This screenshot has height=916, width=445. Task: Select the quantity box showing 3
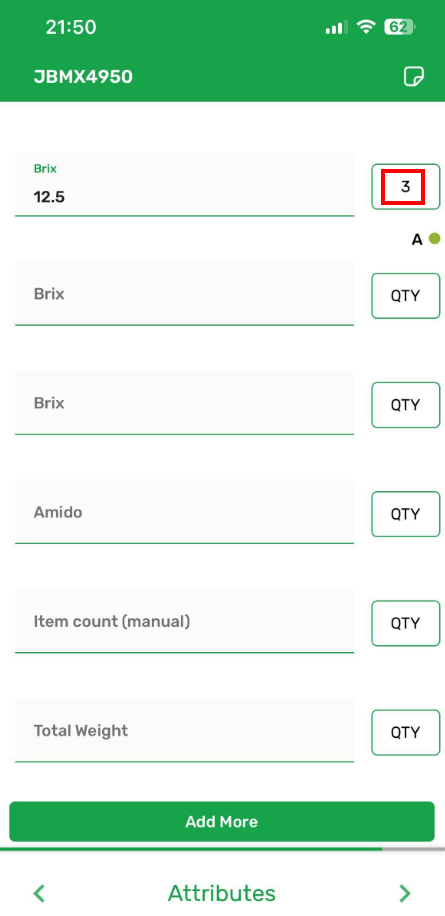[x=405, y=187]
